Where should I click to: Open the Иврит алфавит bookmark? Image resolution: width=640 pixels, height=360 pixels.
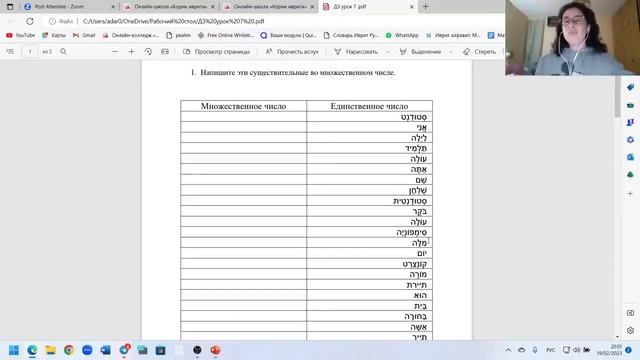[x=453, y=36]
